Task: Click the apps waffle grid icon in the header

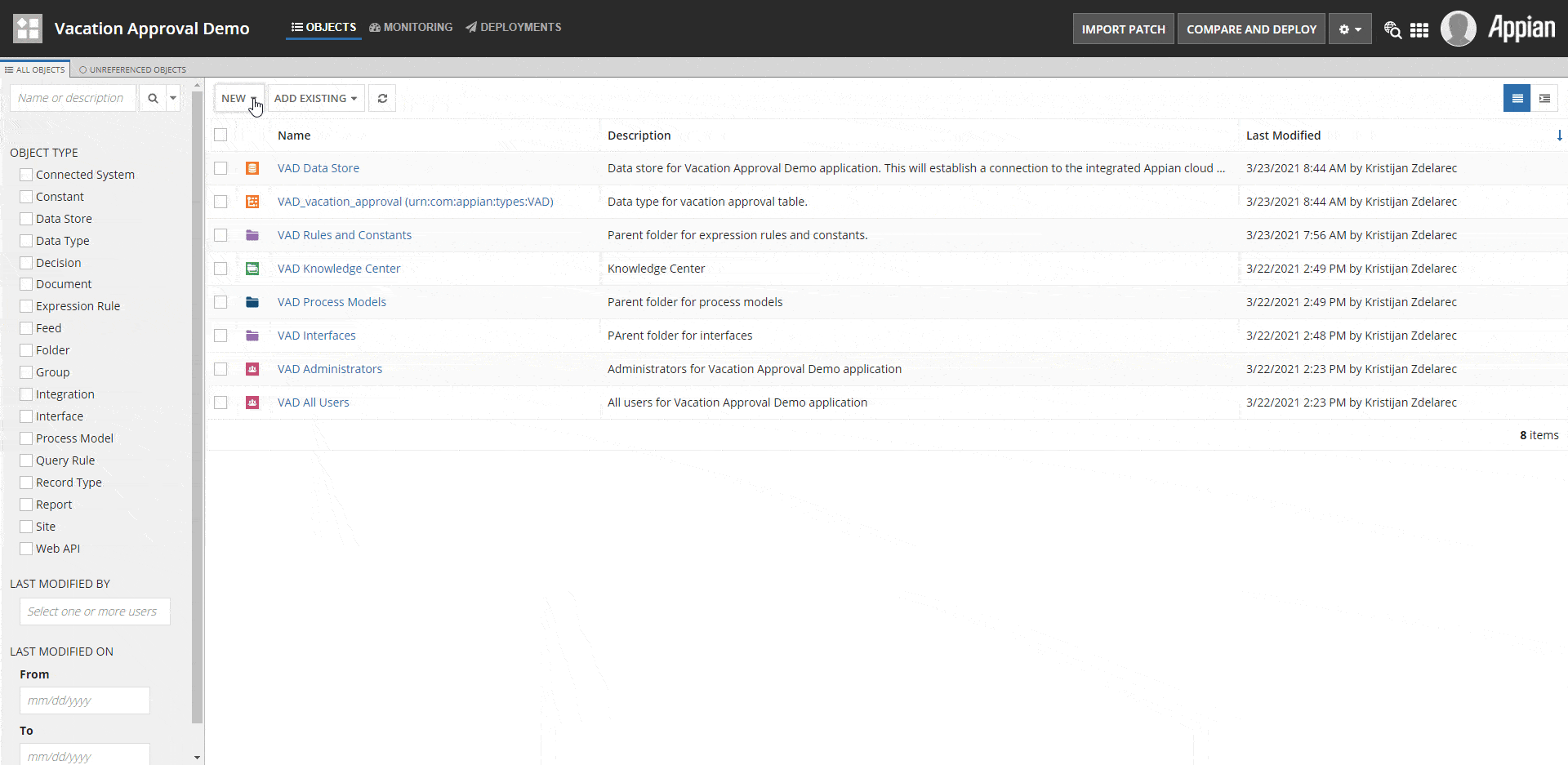Action: point(1420,29)
